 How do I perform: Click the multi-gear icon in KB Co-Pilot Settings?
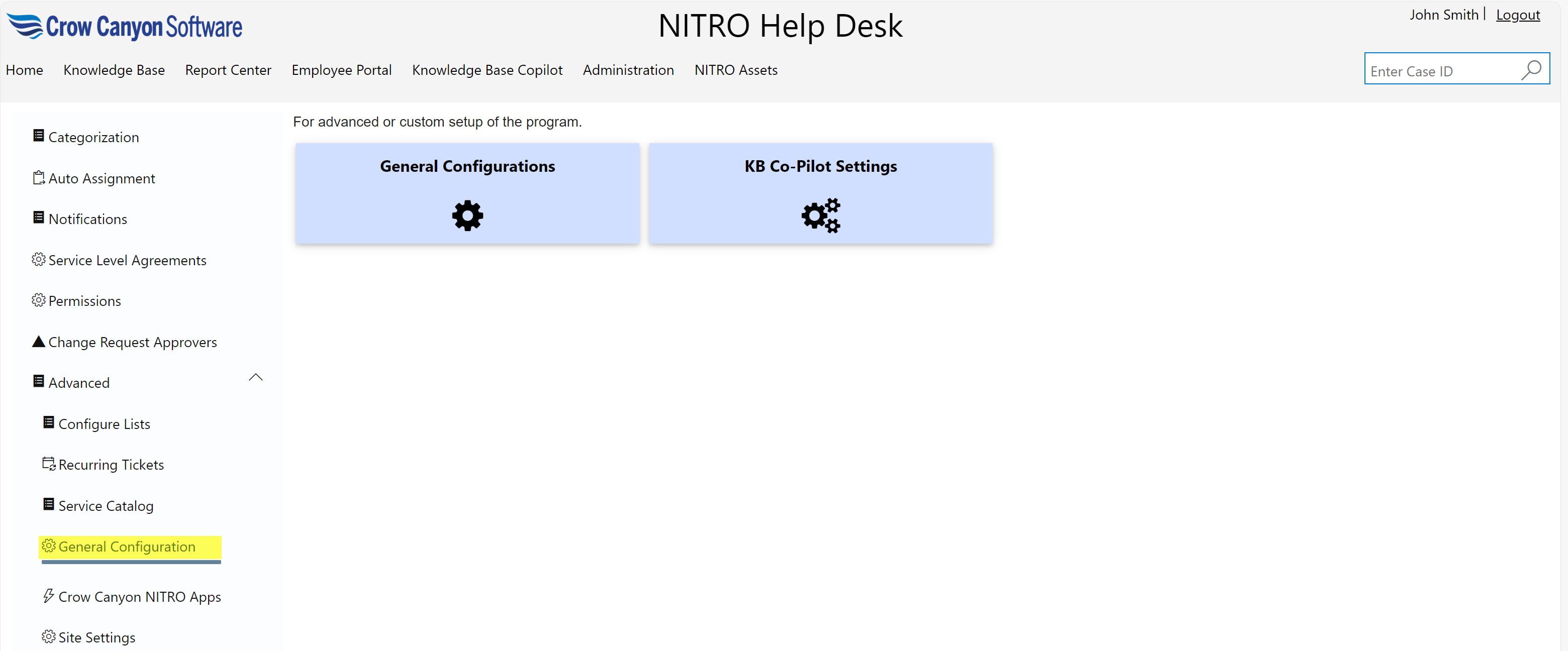click(x=820, y=215)
